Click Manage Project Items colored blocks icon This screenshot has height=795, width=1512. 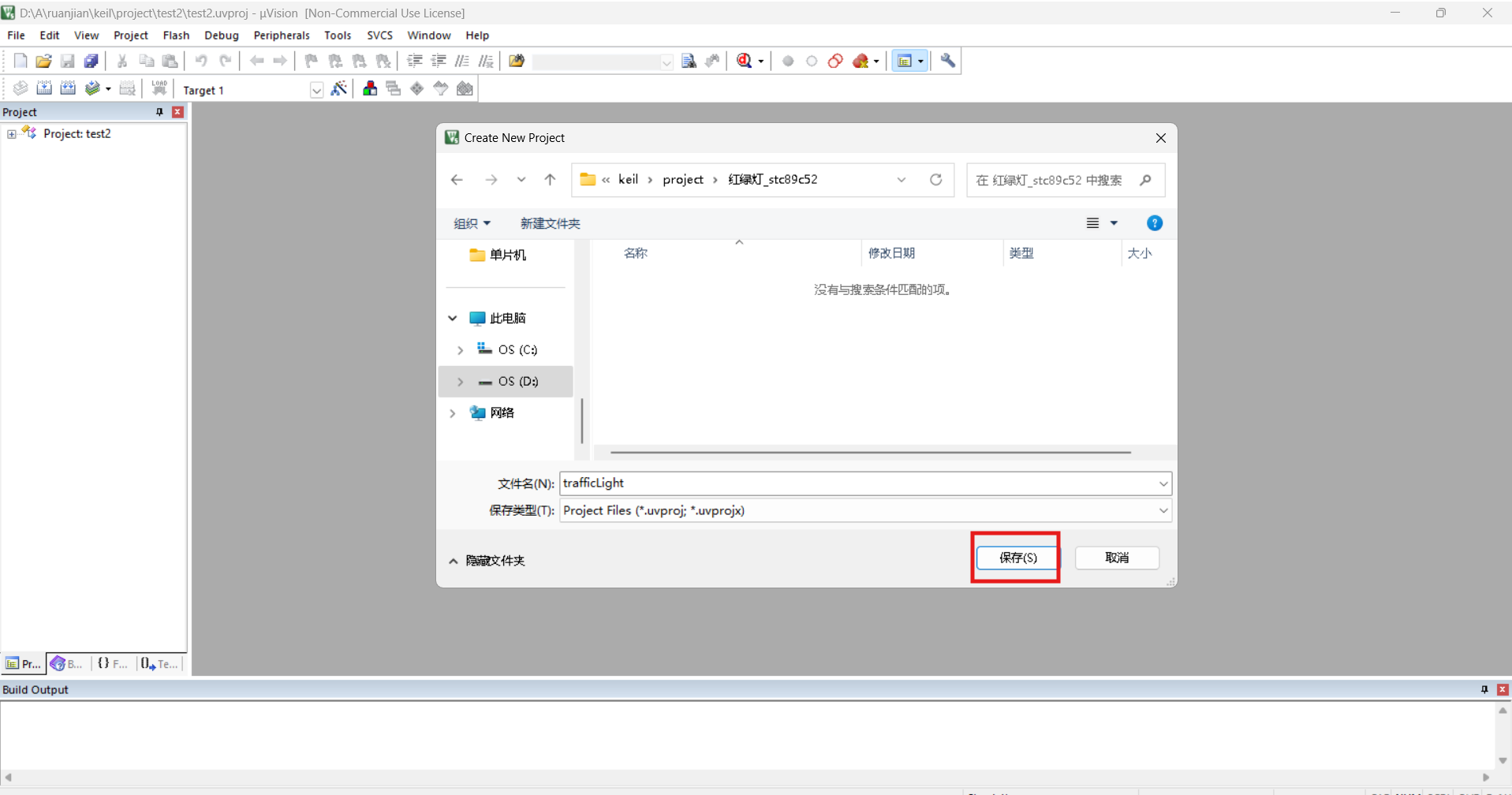coord(369,88)
